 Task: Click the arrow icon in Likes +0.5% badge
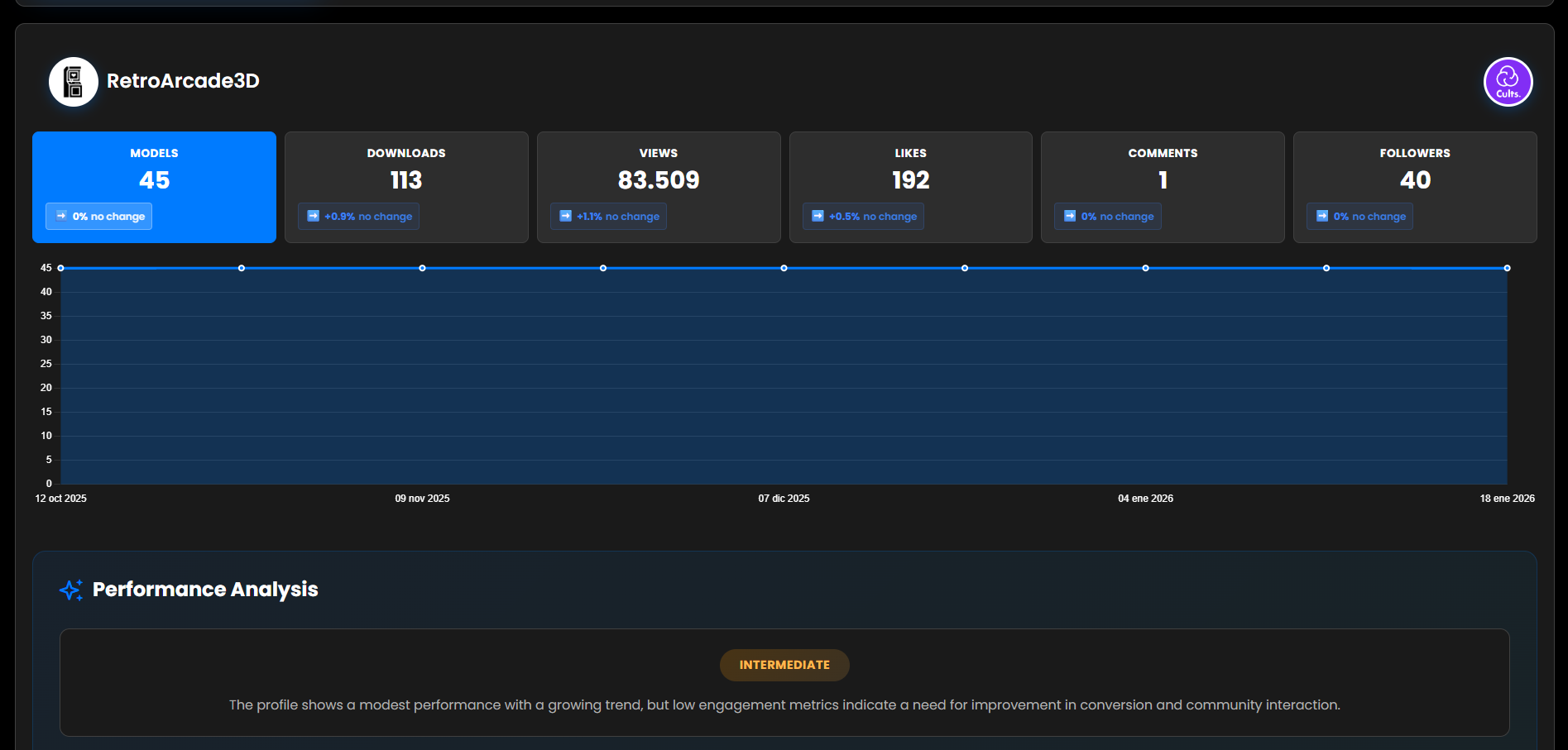[818, 216]
